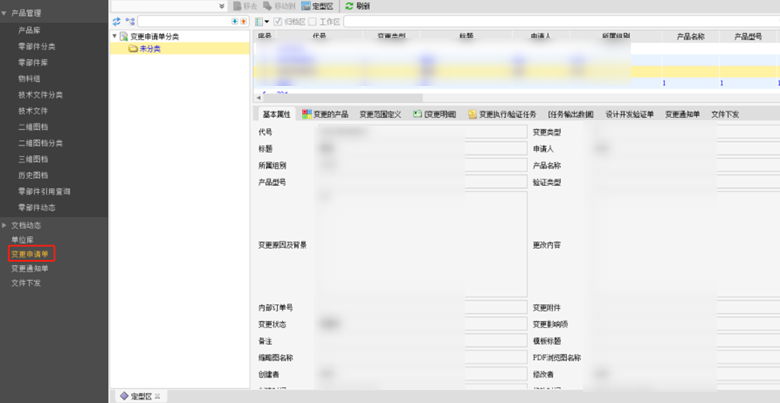Open 零部件库 in the sidebar
The width and height of the screenshot is (780, 403).
[x=33, y=63]
